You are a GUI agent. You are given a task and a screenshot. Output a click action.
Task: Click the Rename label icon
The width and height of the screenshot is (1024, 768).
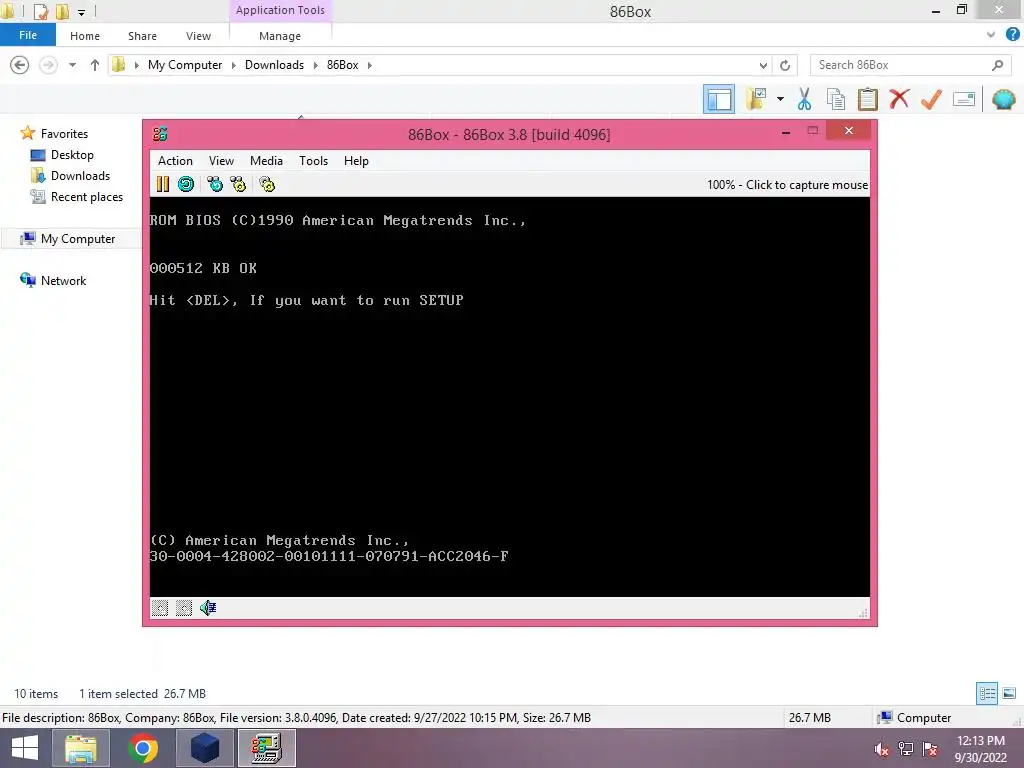point(964,99)
